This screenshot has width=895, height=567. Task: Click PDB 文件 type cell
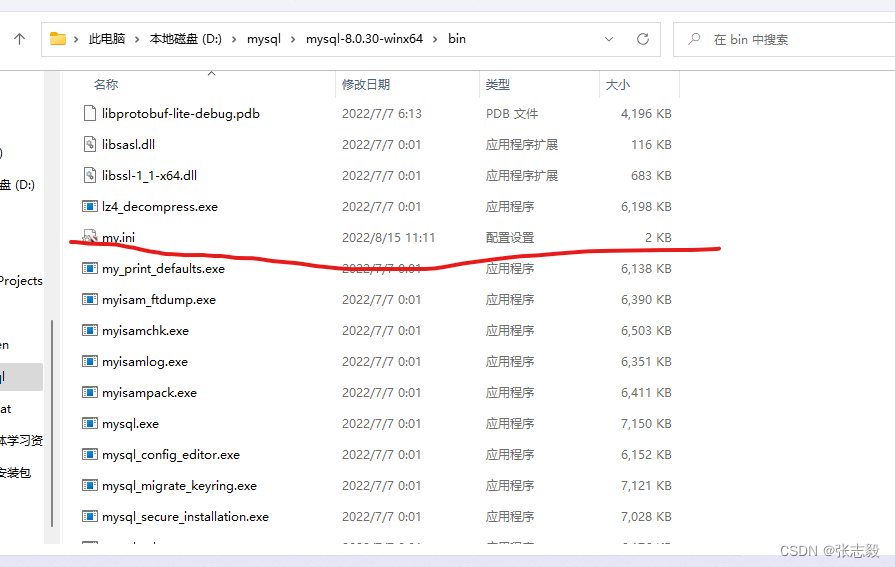512,114
